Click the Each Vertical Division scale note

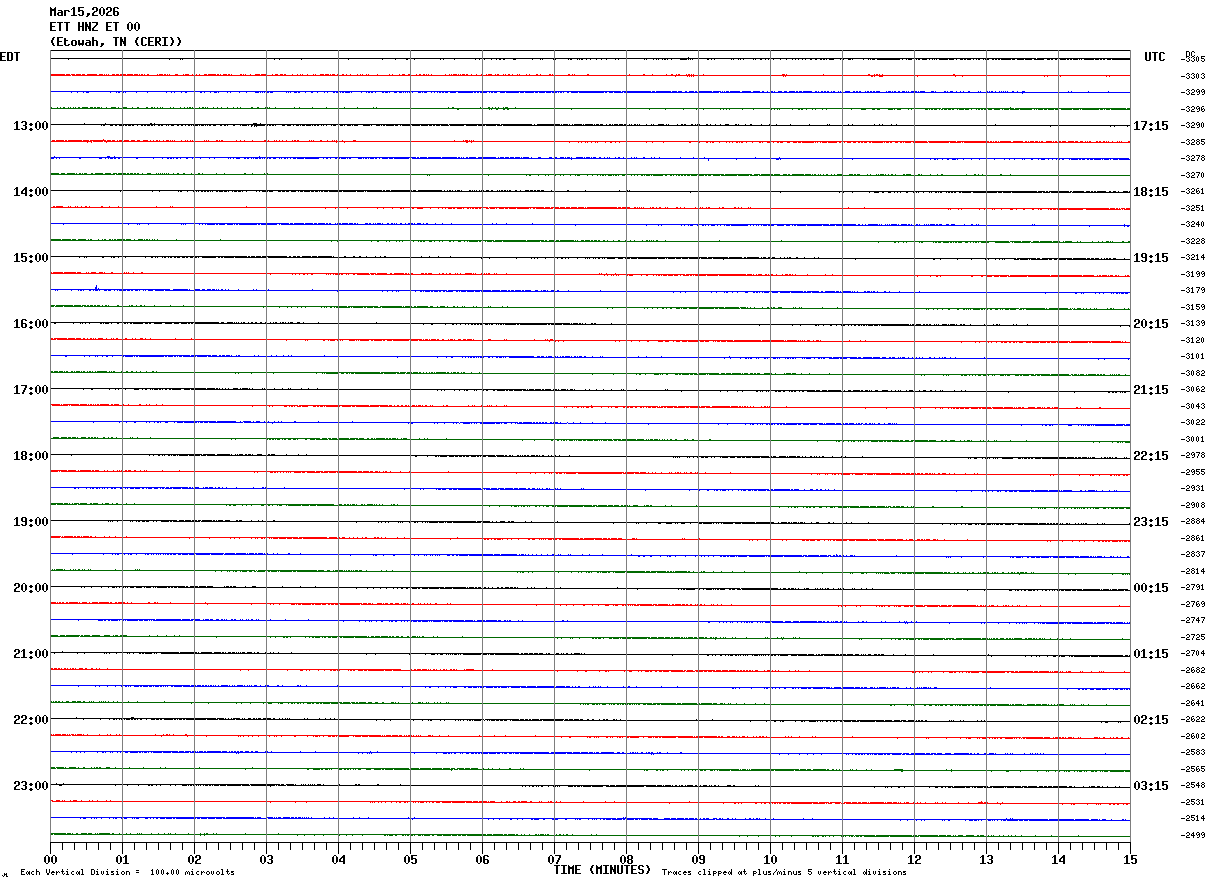pos(127,873)
